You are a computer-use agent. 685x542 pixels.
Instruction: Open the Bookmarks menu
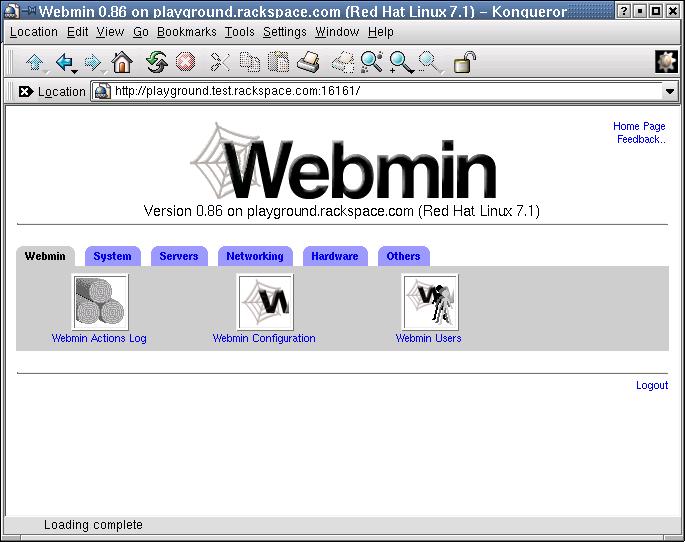point(187,32)
